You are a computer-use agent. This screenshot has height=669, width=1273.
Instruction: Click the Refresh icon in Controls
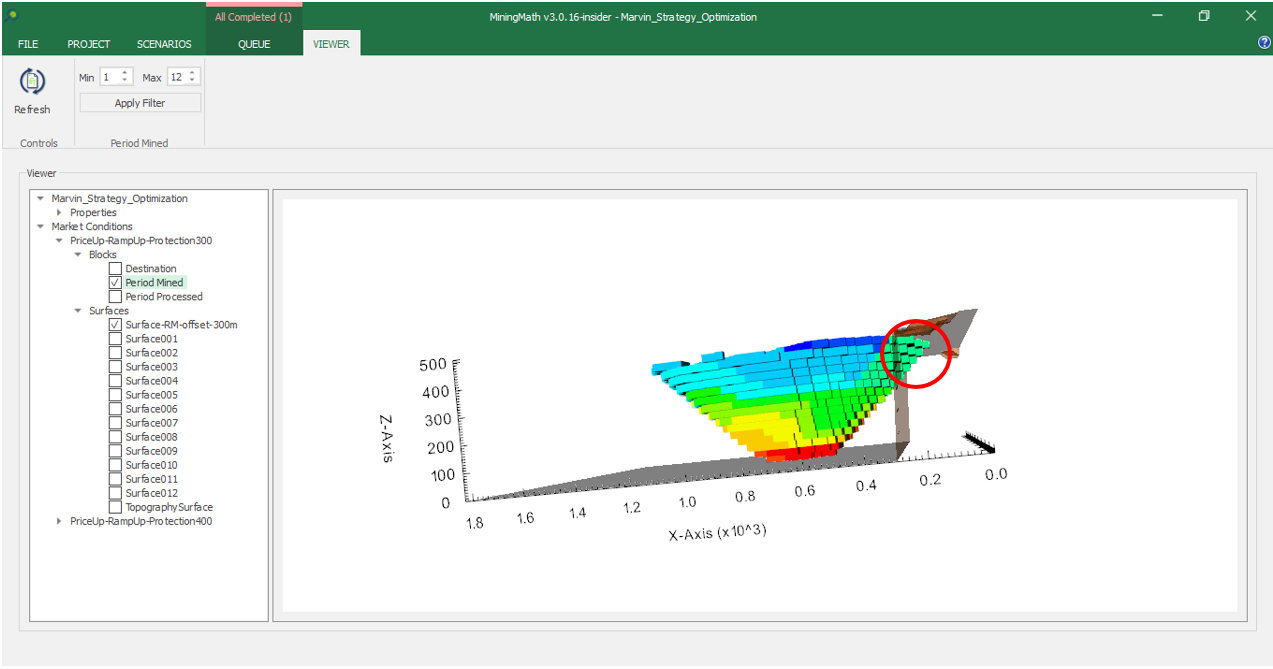coord(32,82)
